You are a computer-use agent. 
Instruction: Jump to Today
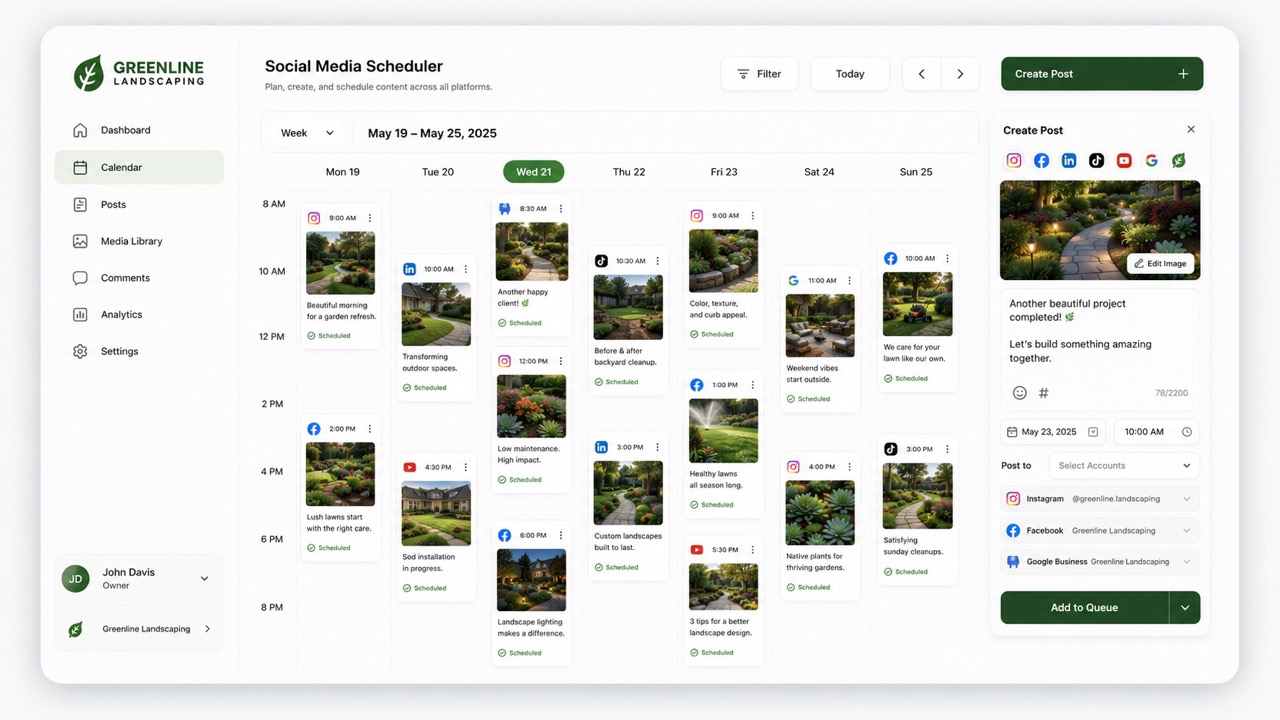pos(850,74)
